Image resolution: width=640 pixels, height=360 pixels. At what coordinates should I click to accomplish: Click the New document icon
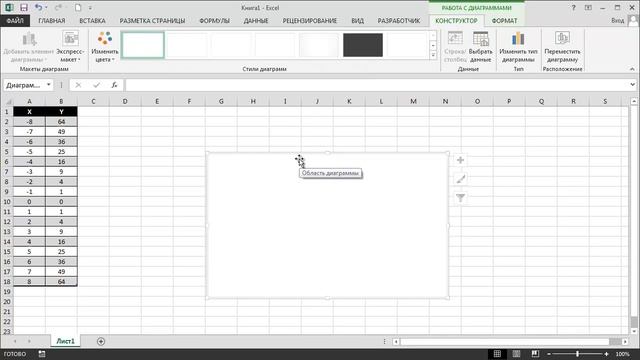click(x=78, y=8)
